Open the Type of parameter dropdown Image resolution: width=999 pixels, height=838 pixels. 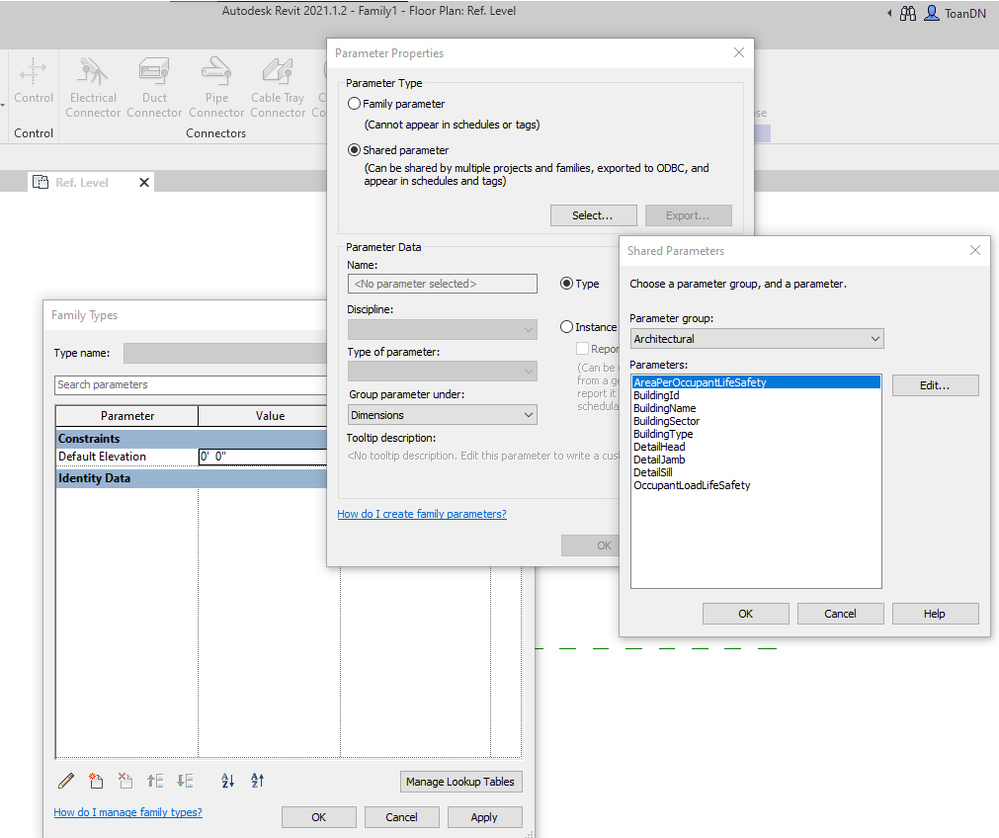[442, 371]
